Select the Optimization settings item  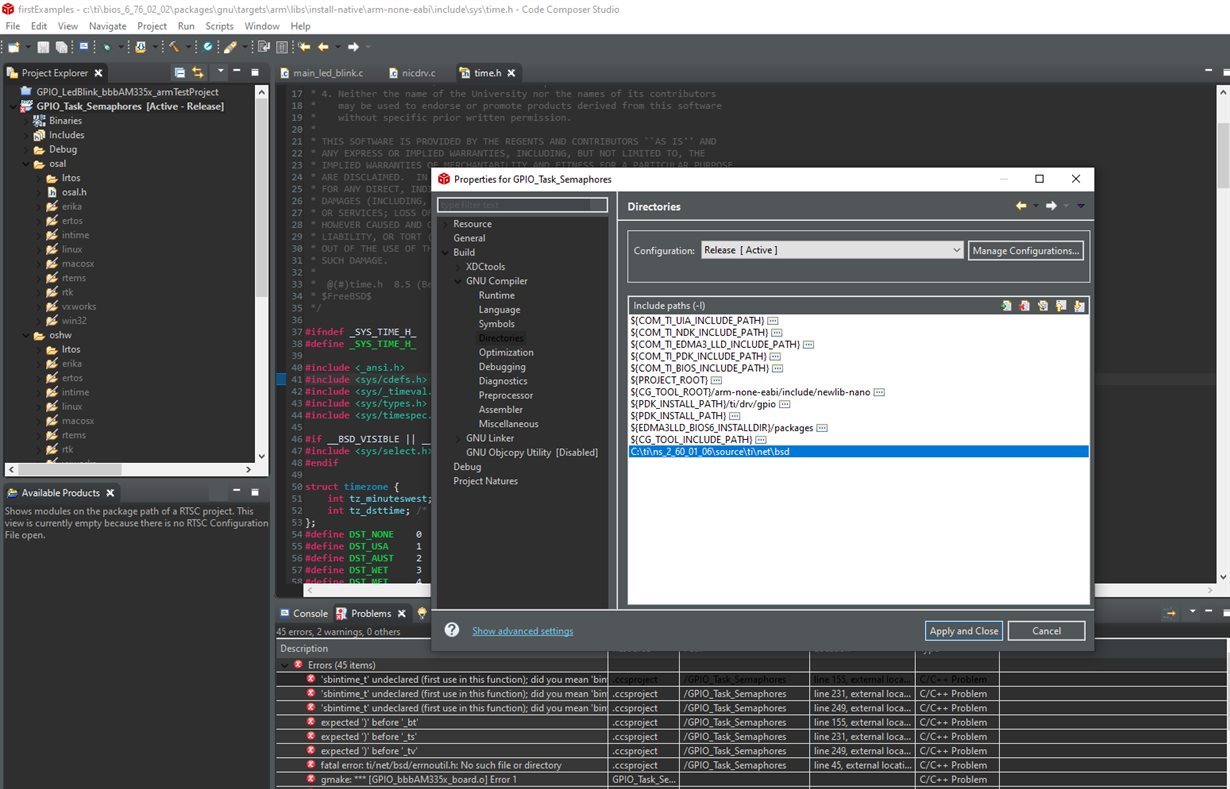(x=505, y=352)
